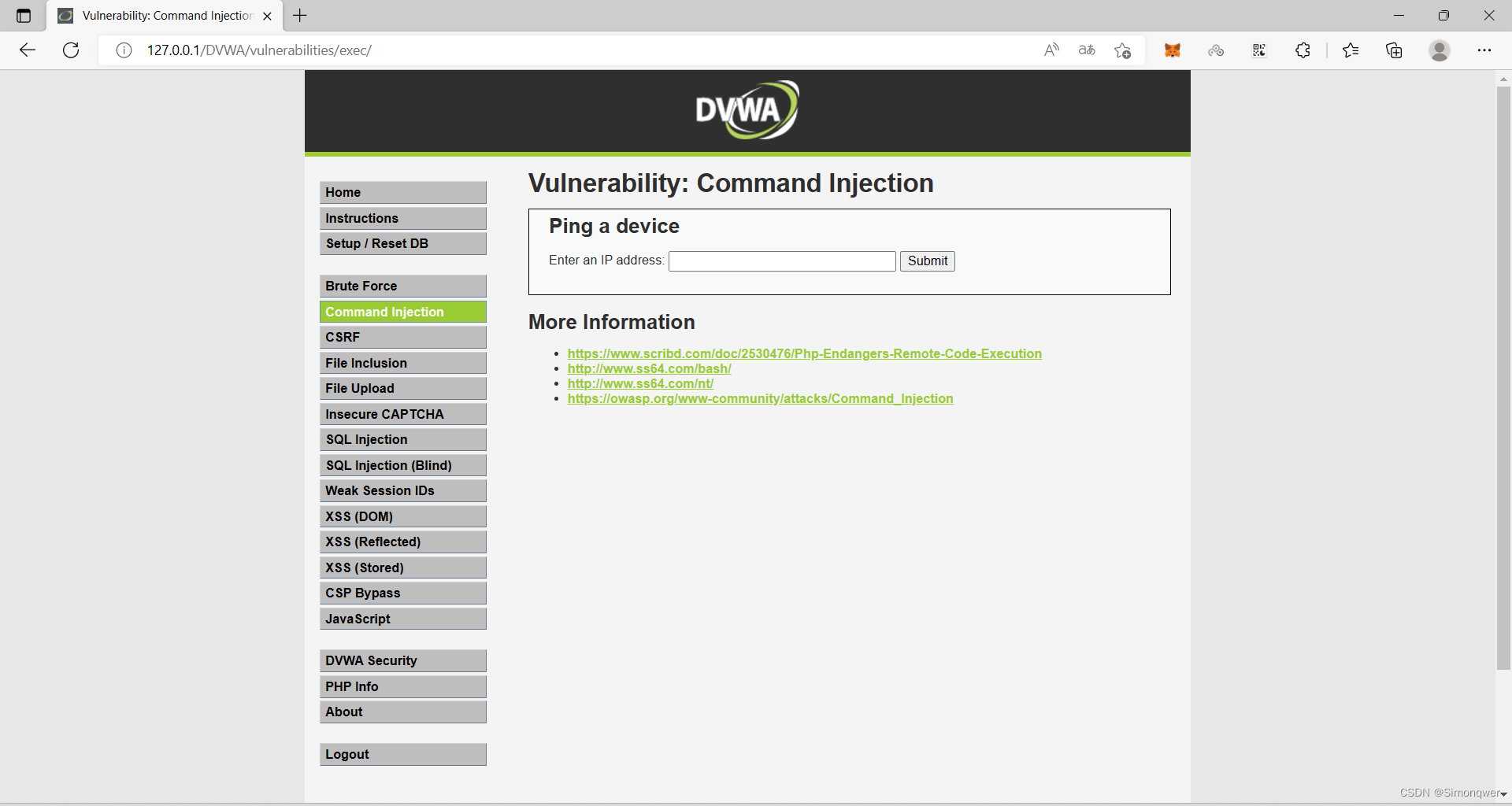Go to Home in sidebar
Viewport: 1512px width, 806px height.
click(403, 192)
